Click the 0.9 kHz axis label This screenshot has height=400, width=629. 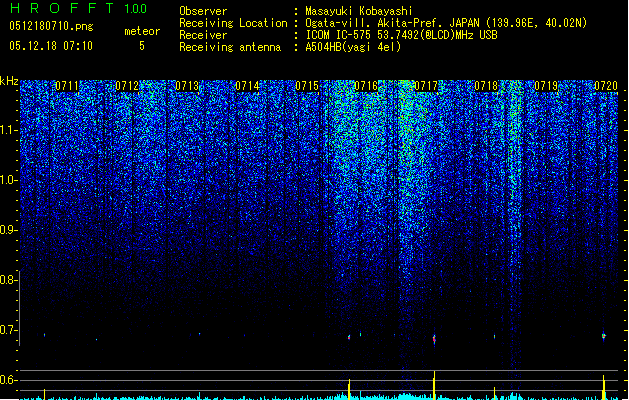[8, 230]
